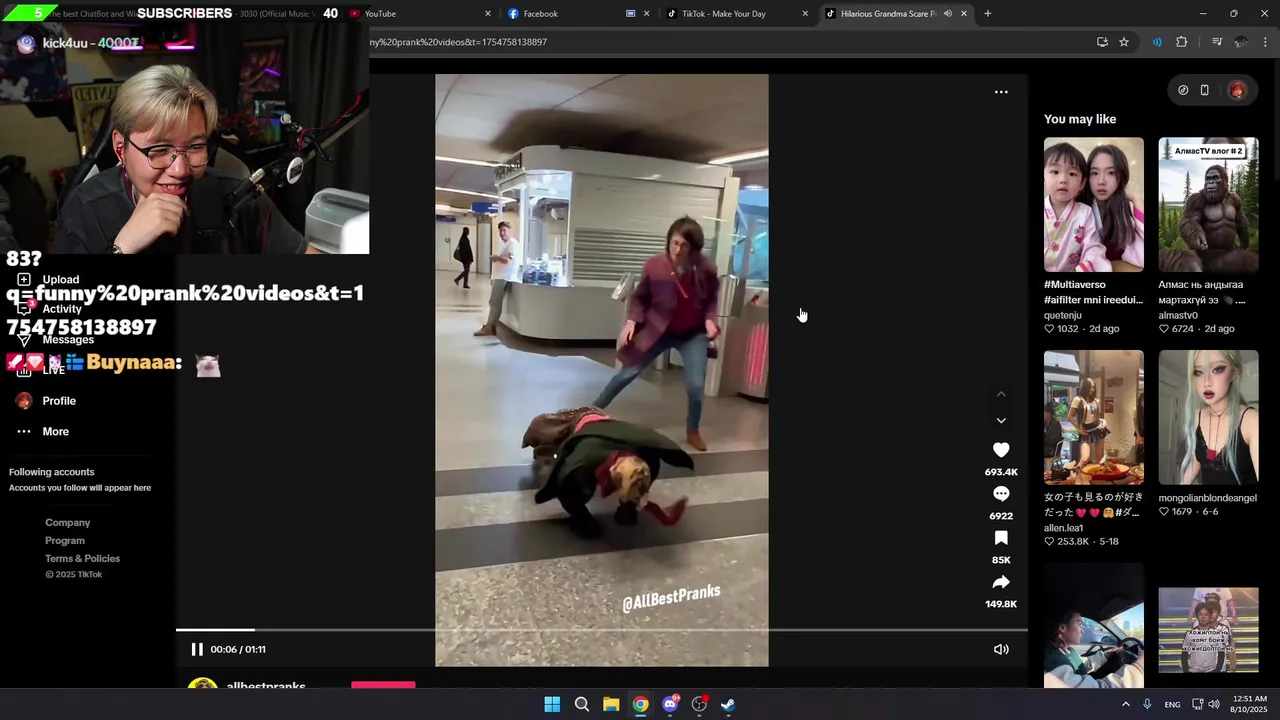Image resolution: width=1280 pixels, height=720 pixels.
Task: Open the Terms & Policies footer link
Action: pos(82,559)
